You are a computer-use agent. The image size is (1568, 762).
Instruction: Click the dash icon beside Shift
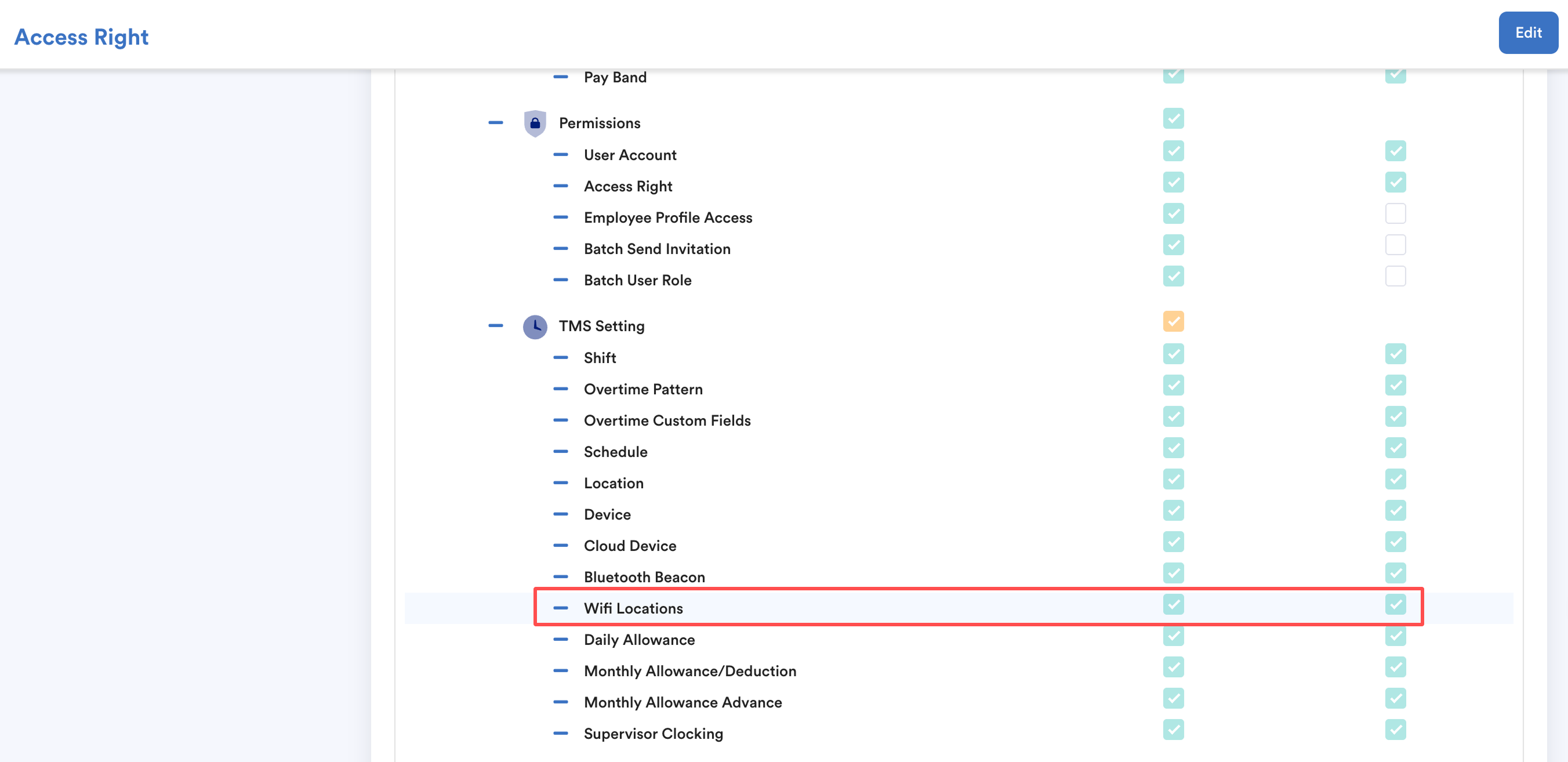(x=560, y=358)
